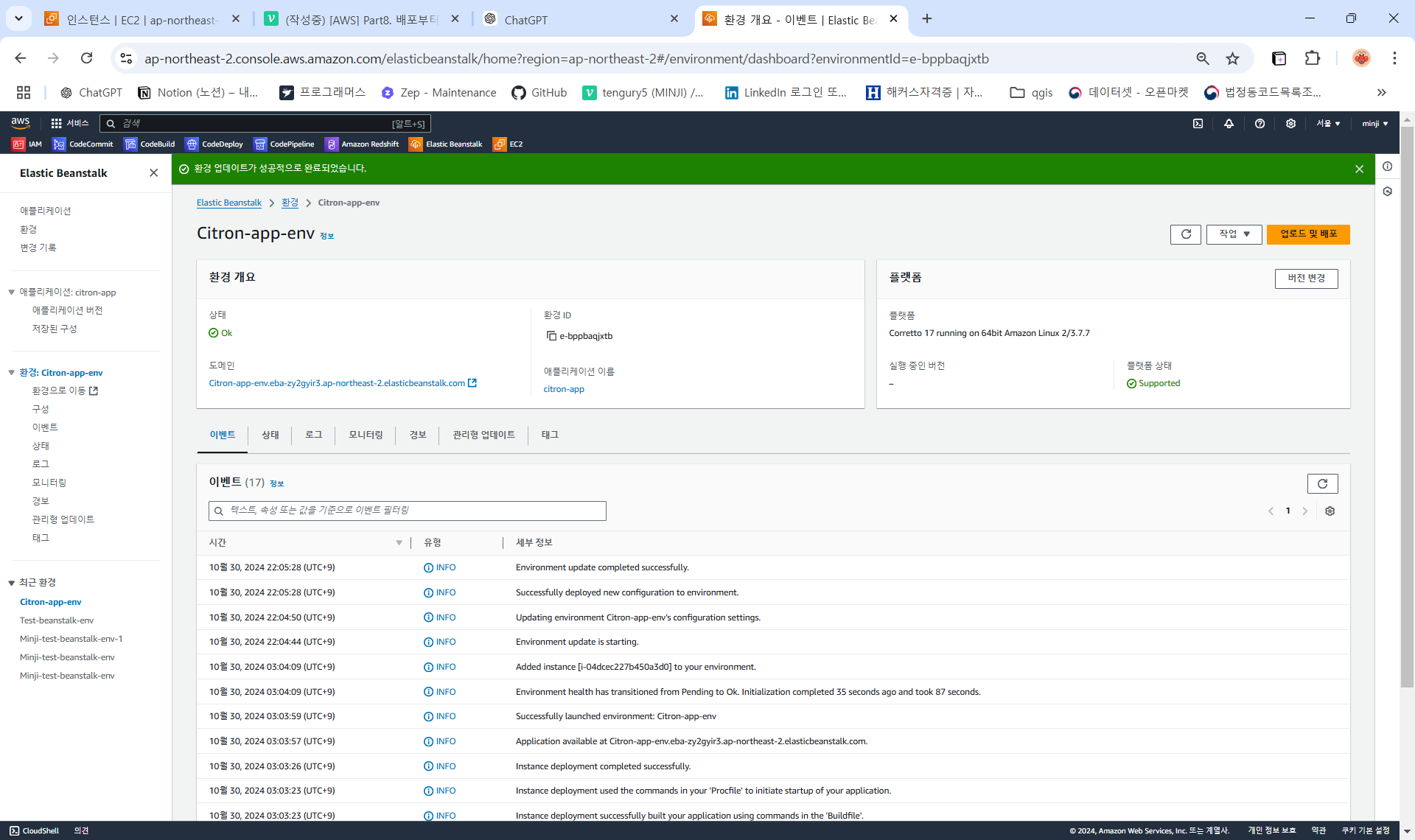Sort events by 시간 column arrow
The image size is (1415, 840).
point(399,543)
